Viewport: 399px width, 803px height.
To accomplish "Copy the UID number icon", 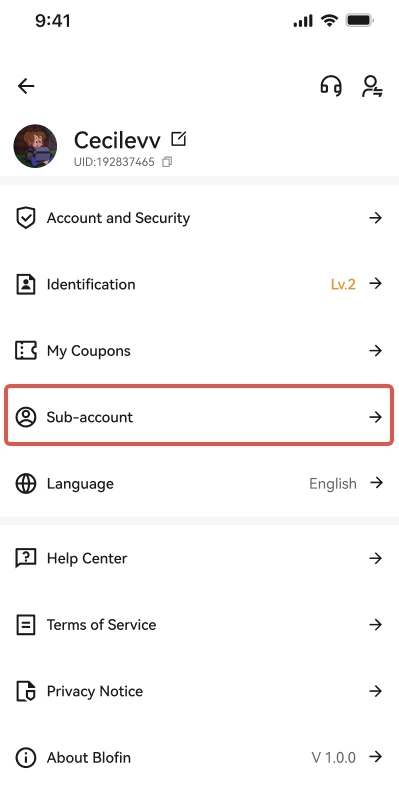I will [x=167, y=162].
